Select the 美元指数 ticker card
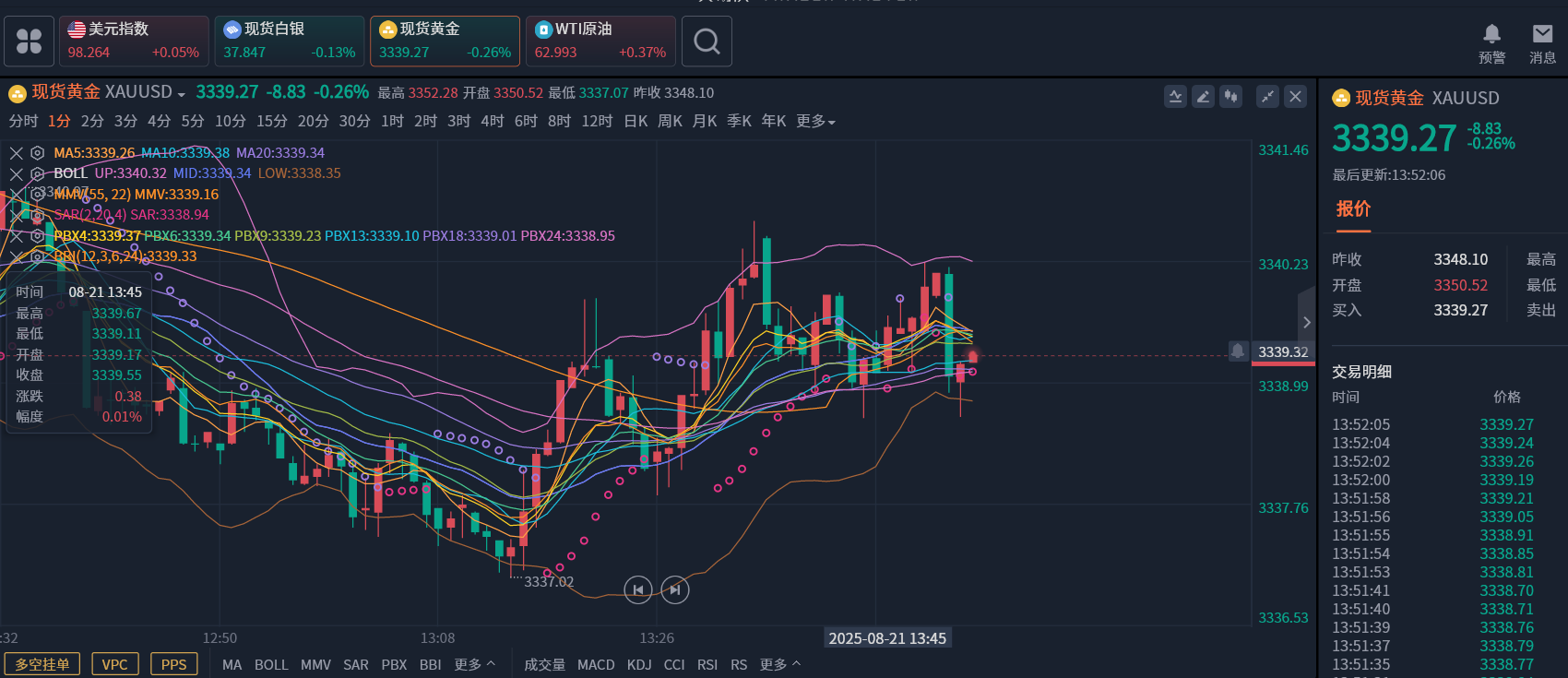This screenshot has width=1568, height=678. [134, 42]
